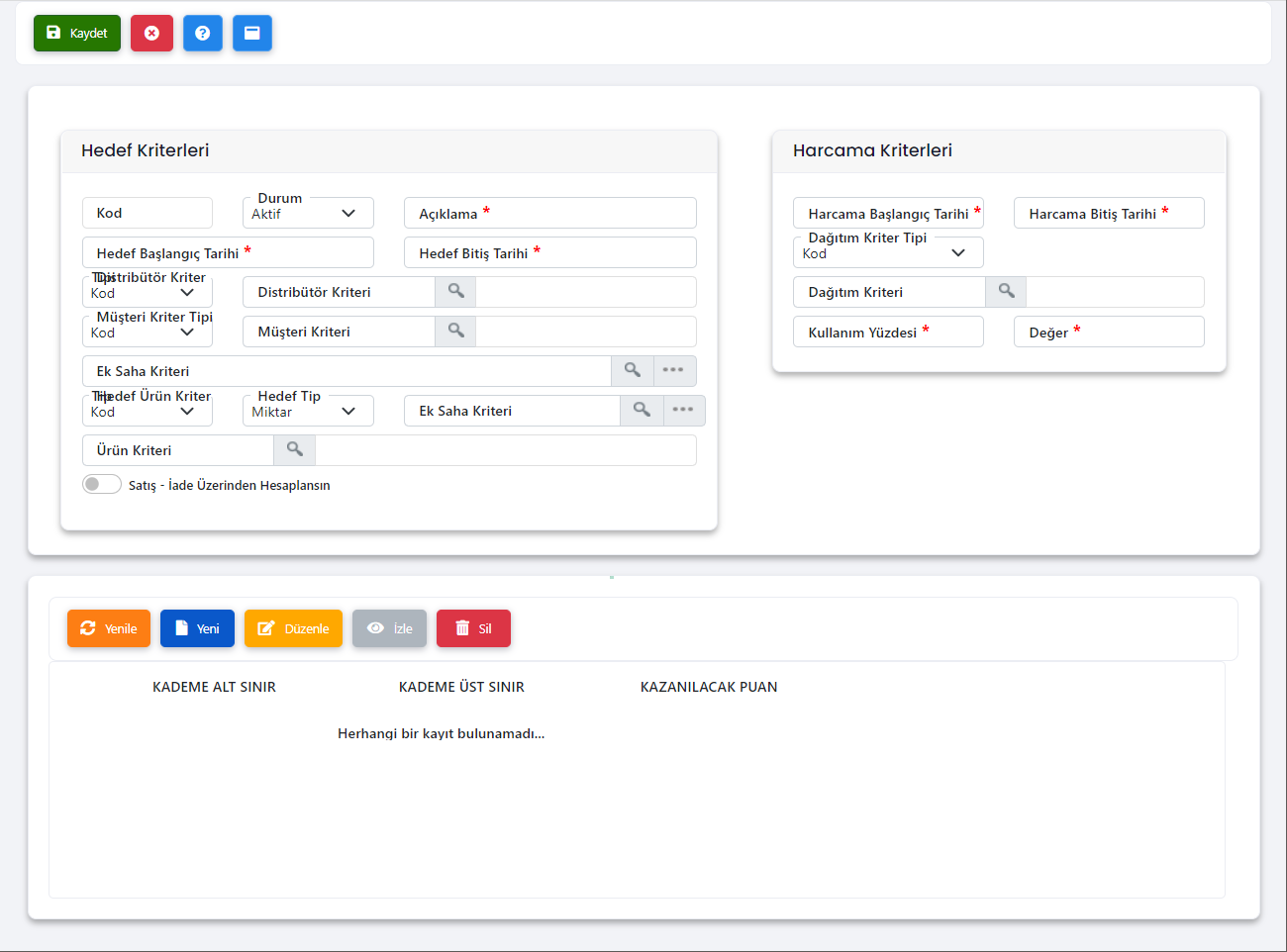The height and width of the screenshot is (952, 1287).
Task: Click the wide Ek Saha Kriteri input
Action: coord(346,371)
